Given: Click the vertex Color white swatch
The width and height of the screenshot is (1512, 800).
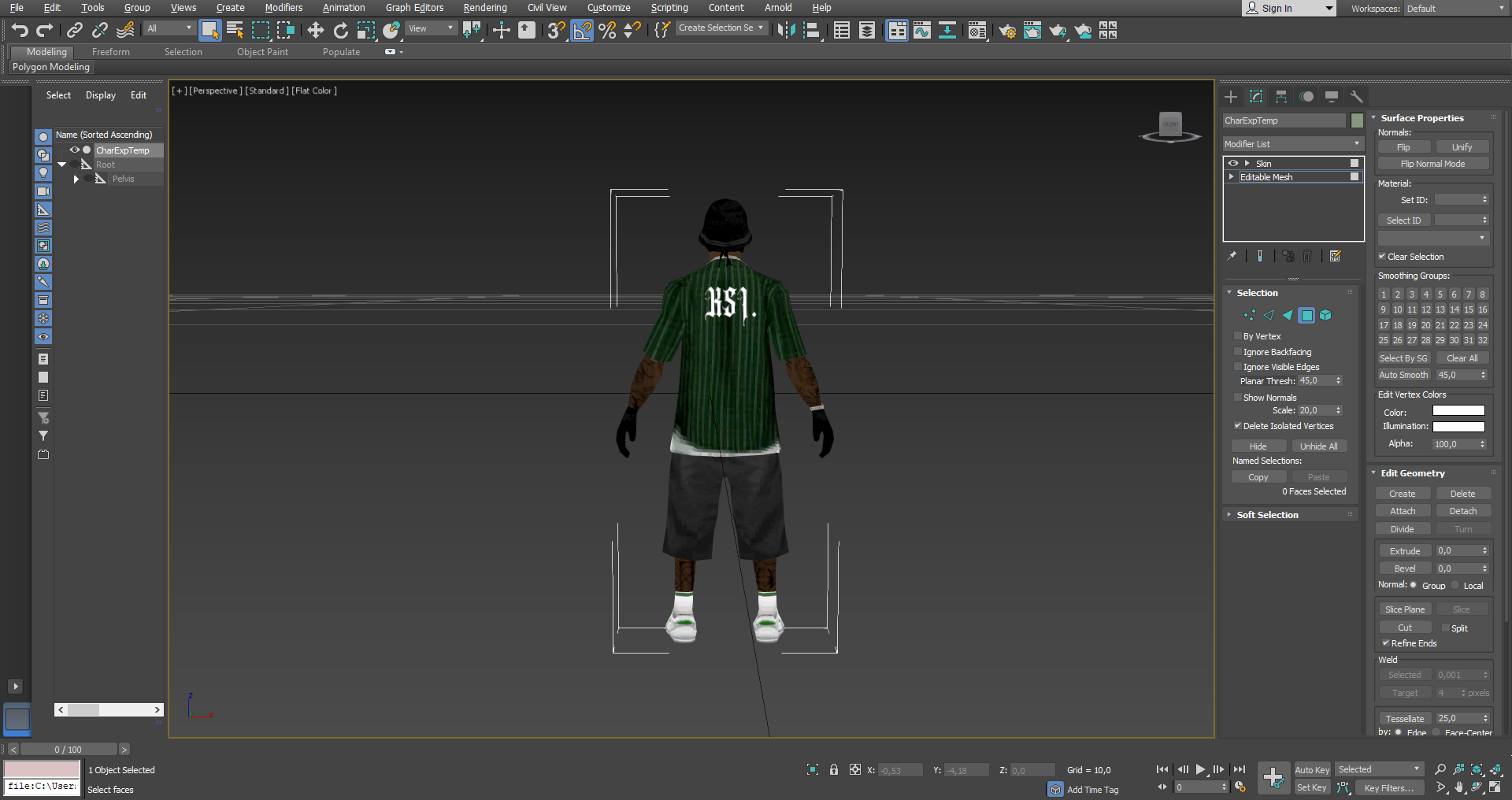Looking at the screenshot, I should [1458, 411].
